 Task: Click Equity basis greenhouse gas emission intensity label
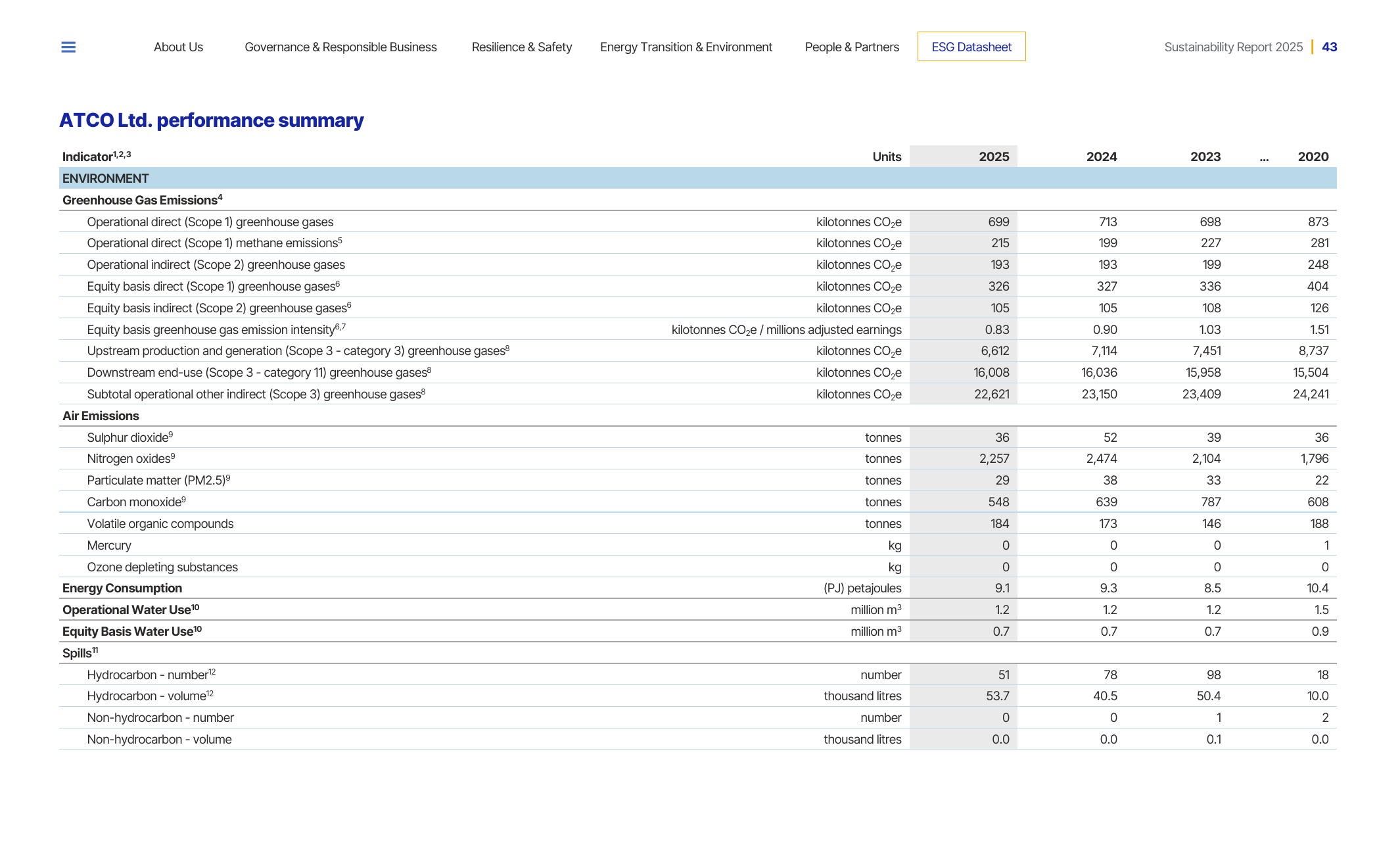216,329
